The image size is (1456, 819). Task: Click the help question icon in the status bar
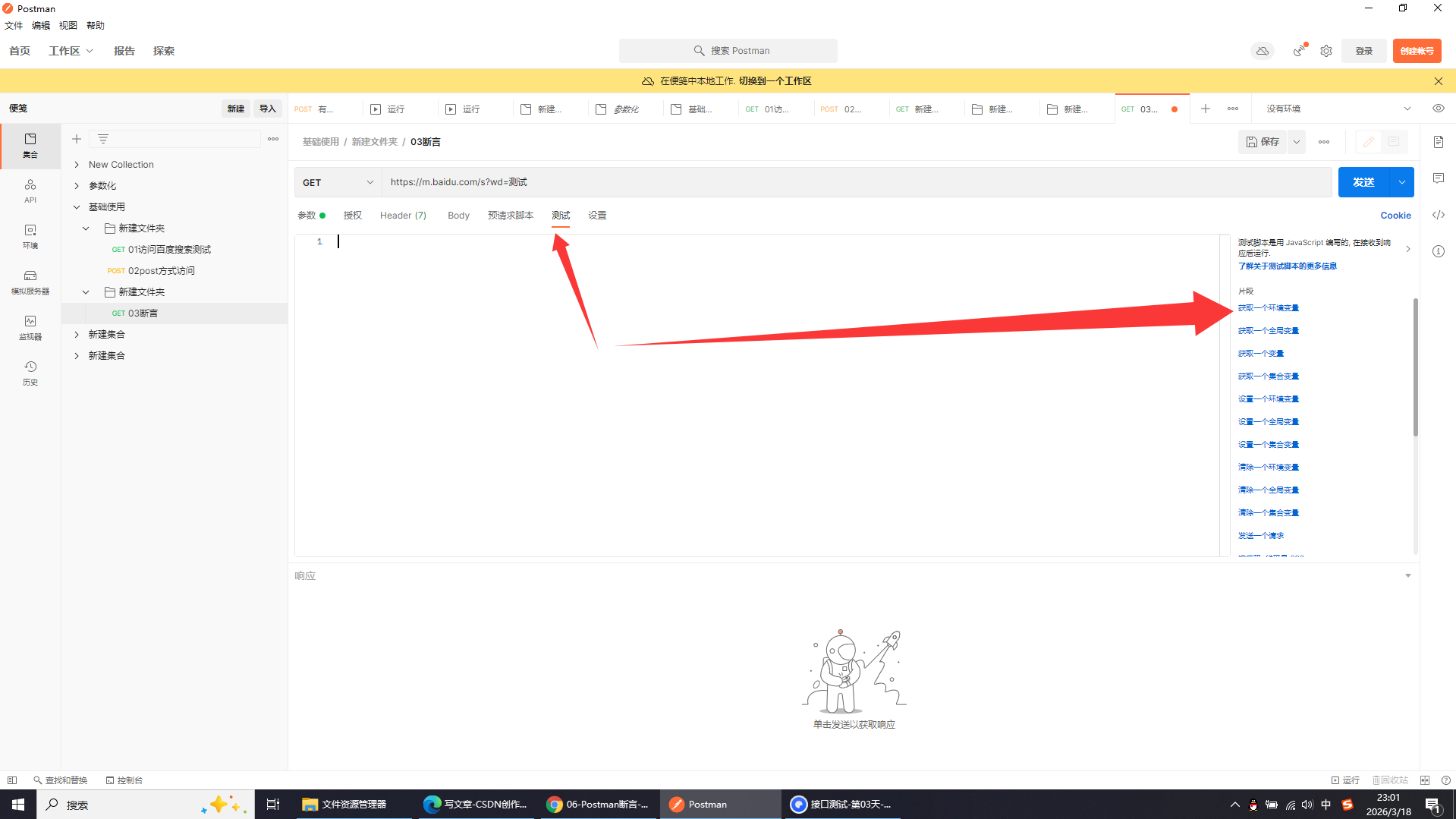[1446, 780]
